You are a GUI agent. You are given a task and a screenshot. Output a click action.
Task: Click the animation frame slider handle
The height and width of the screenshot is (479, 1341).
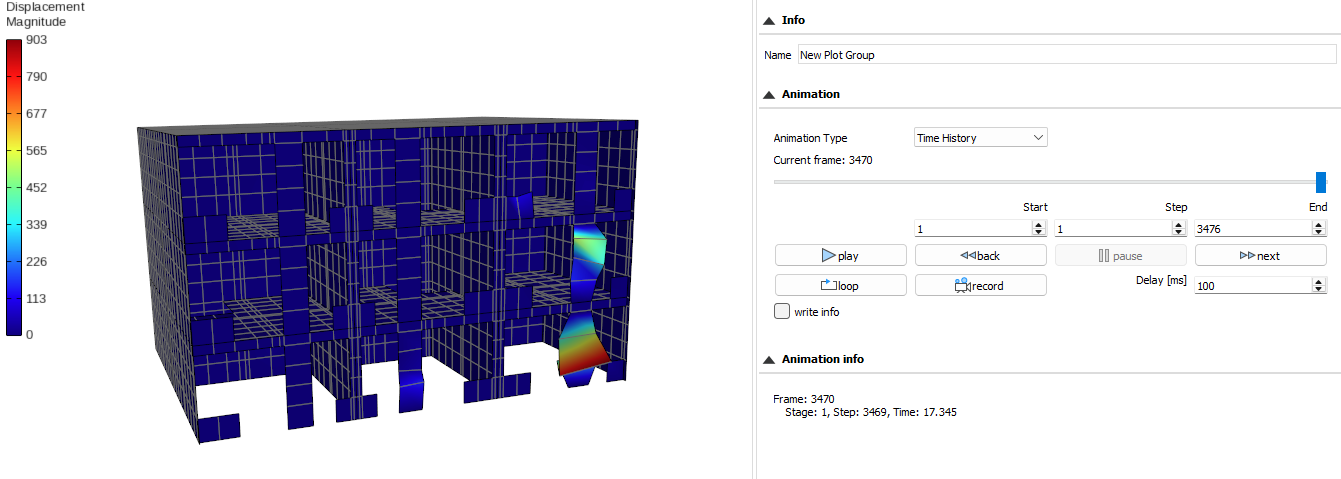(x=1321, y=182)
